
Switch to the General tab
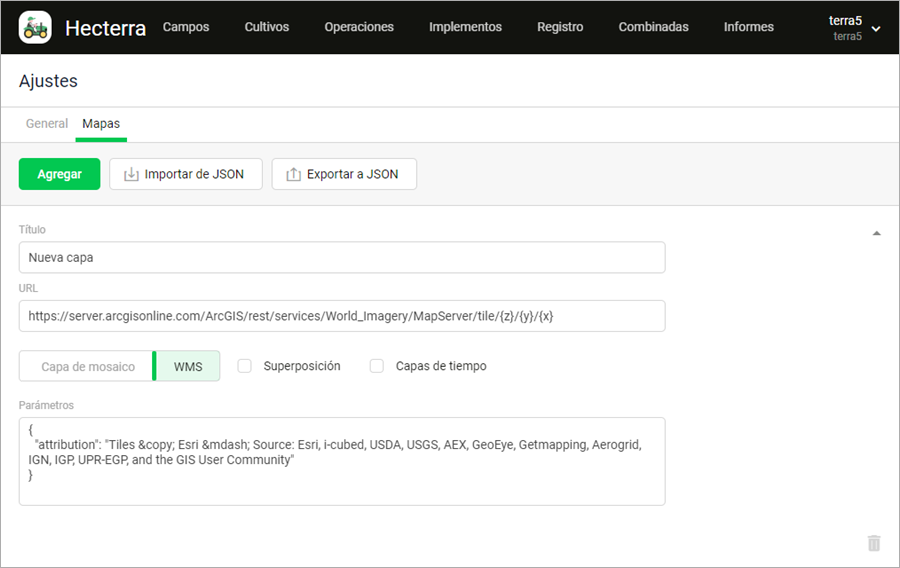pos(47,124)
